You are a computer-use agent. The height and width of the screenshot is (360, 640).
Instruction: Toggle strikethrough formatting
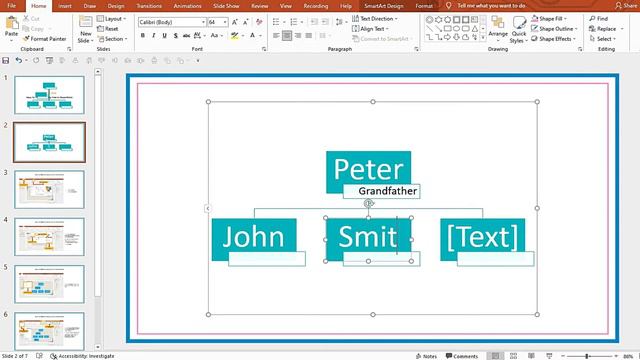(186, 36)
